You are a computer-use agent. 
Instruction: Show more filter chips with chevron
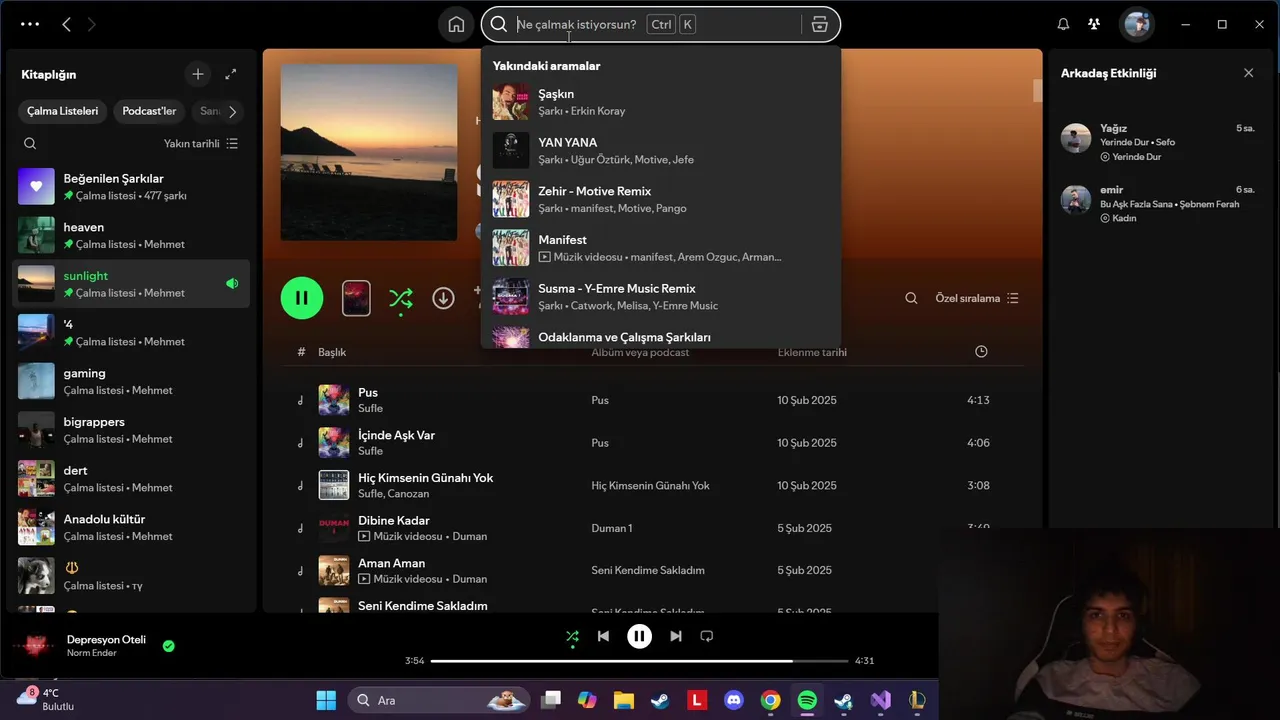point(232,111)
